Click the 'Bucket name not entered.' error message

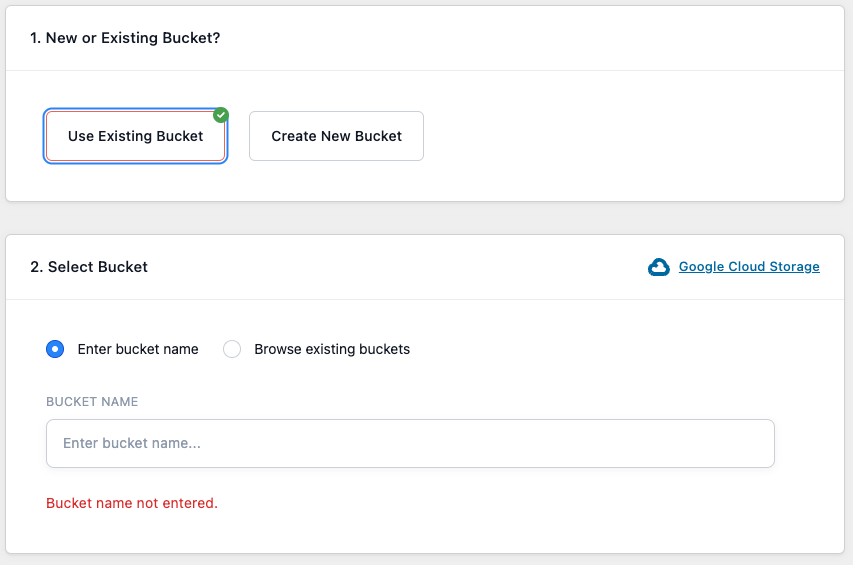coord(132,504)
